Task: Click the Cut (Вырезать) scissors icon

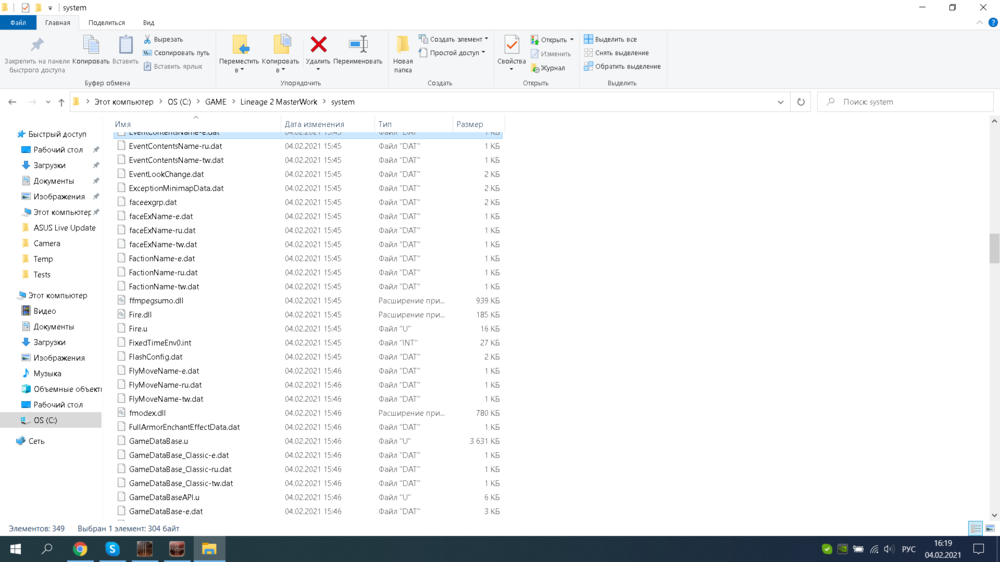Action: (x=148, y=40)
